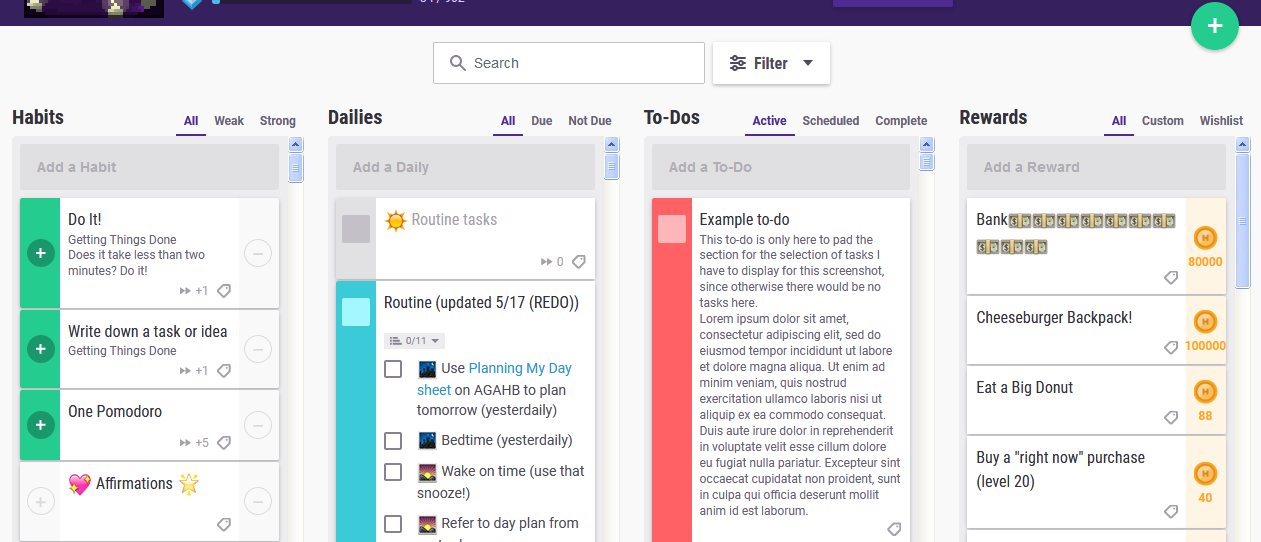Viewport: 1261px width, 542px height.
Task: Click the streak arrows on One Pomodoro habit
Action: coord(185,443)
